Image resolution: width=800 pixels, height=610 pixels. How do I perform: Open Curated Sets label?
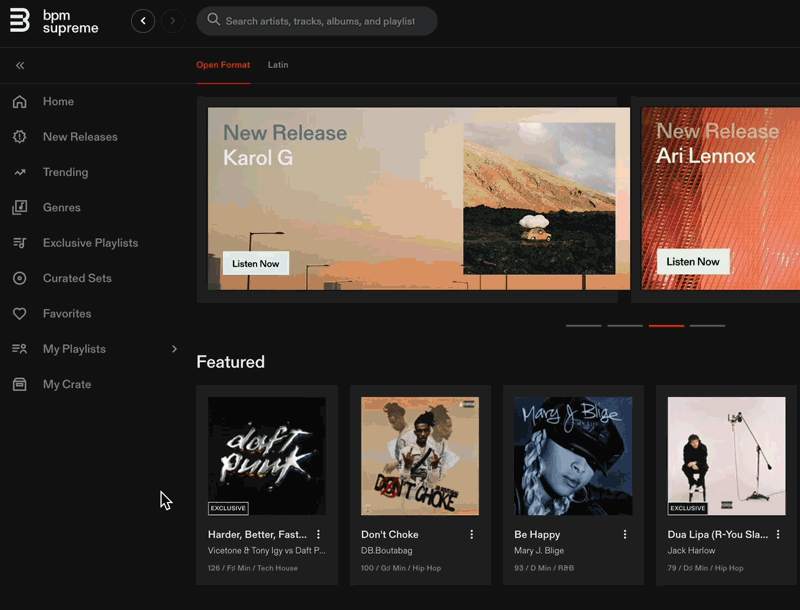pyautogui.click(x=77, y=278)
